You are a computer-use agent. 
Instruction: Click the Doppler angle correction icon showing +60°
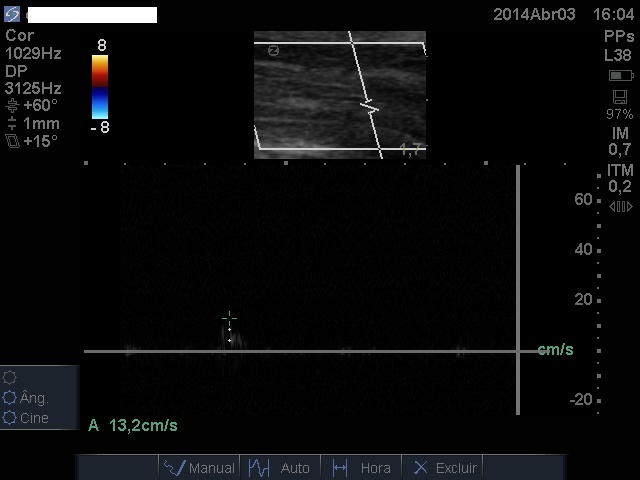pyautogui.click(x=12, y=105)
